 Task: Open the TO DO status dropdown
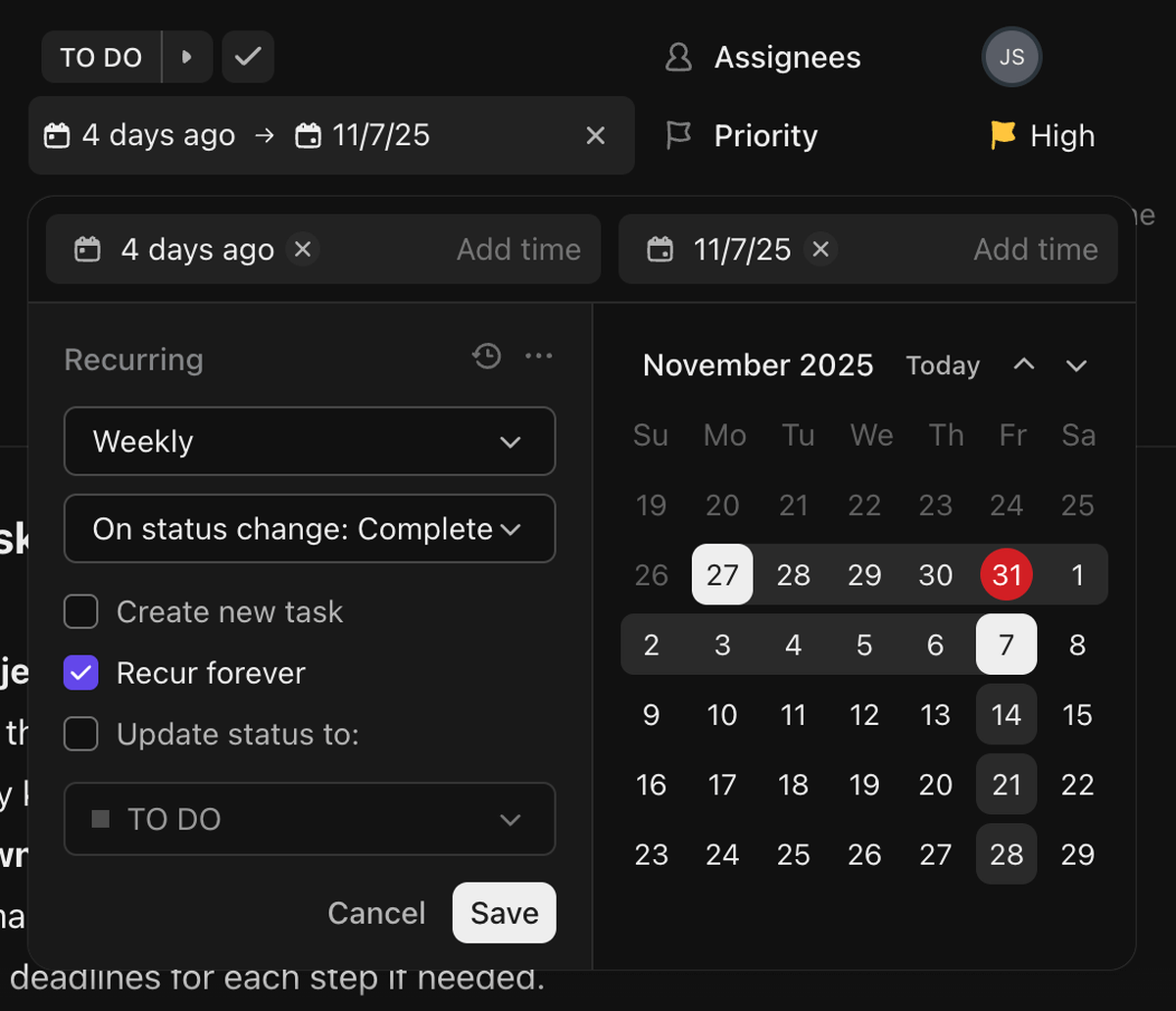click(x=310, y=820)
